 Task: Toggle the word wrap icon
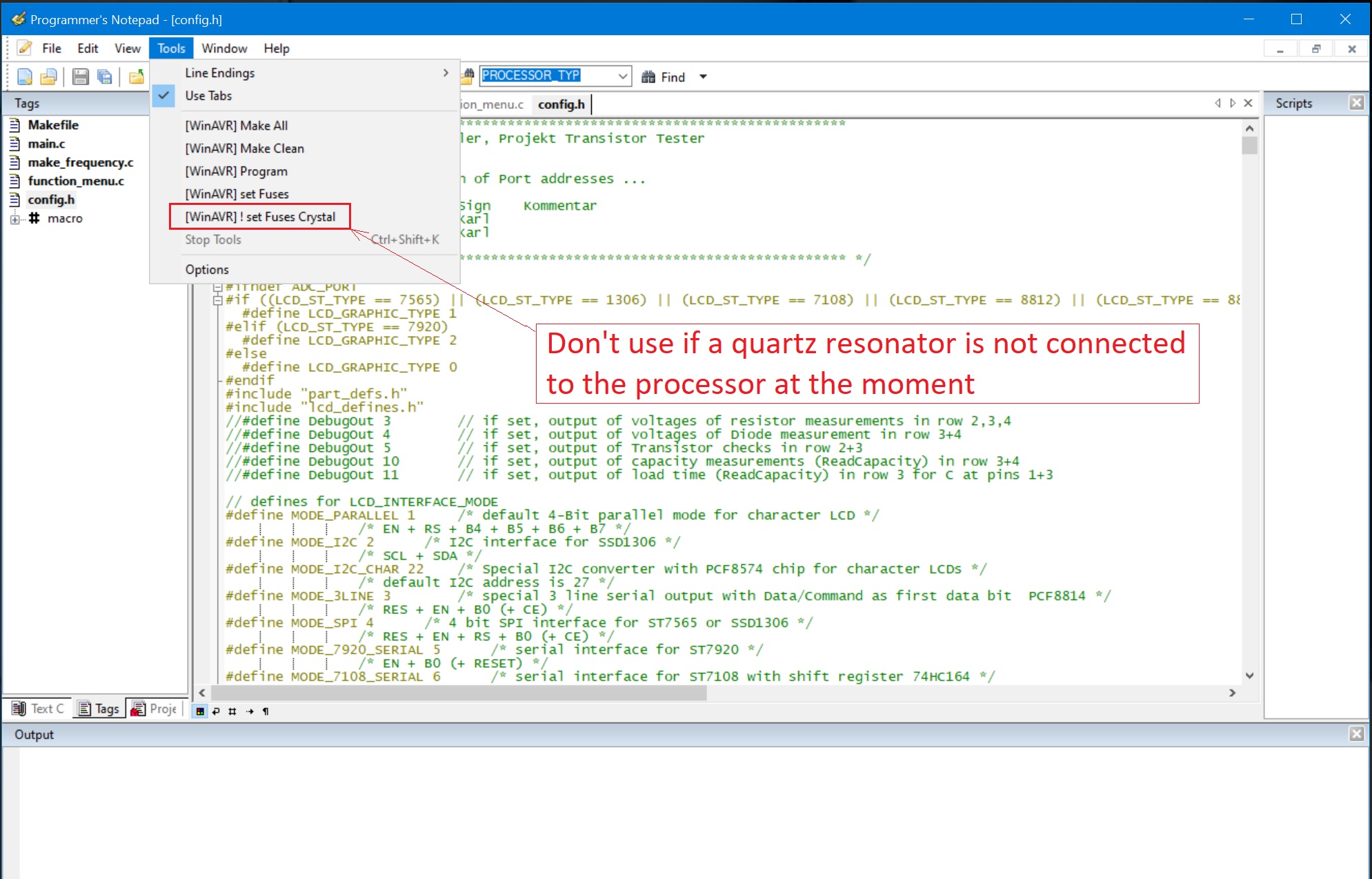point(217,711)
